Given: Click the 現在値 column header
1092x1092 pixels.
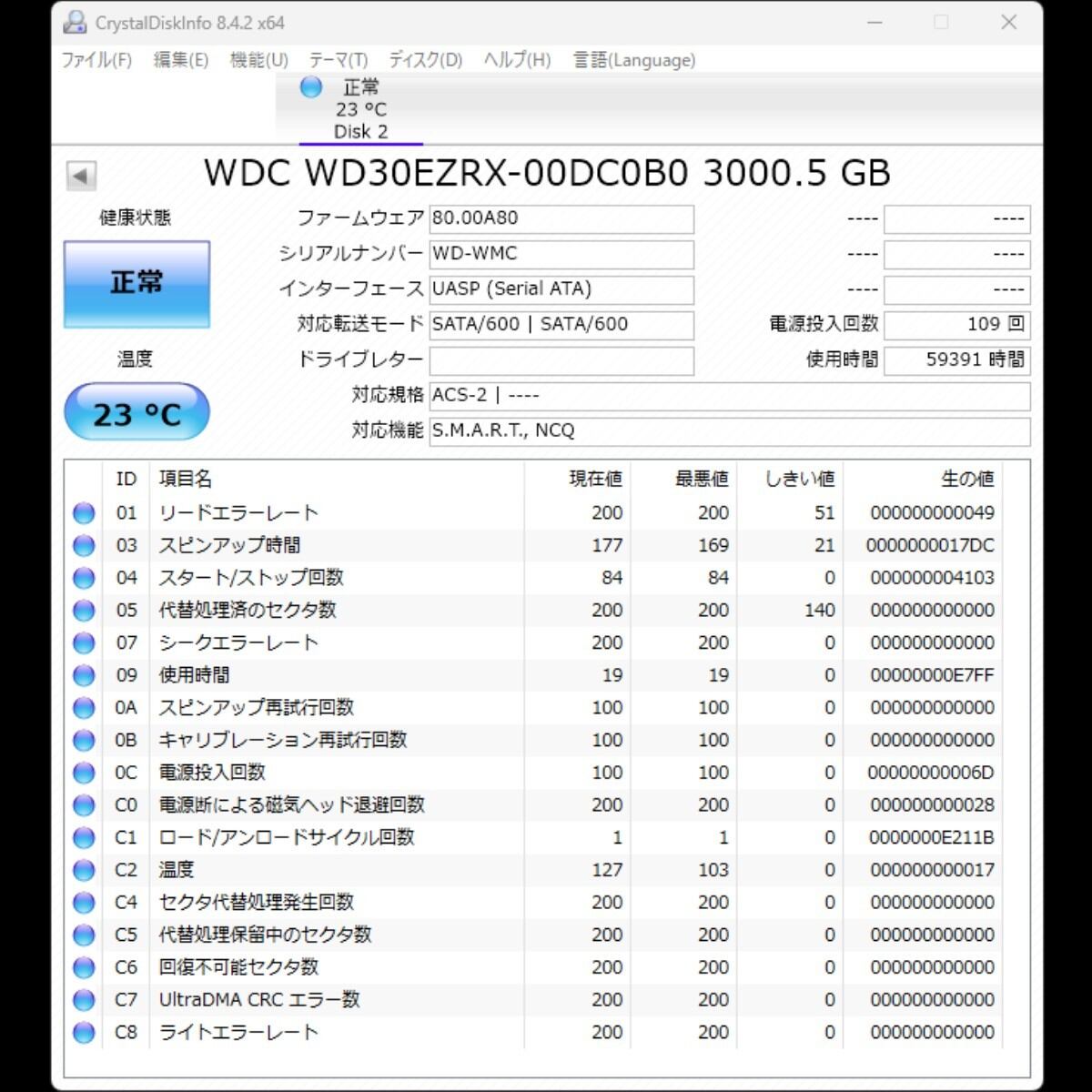Looking at the screenshot, I should point(596,479).
